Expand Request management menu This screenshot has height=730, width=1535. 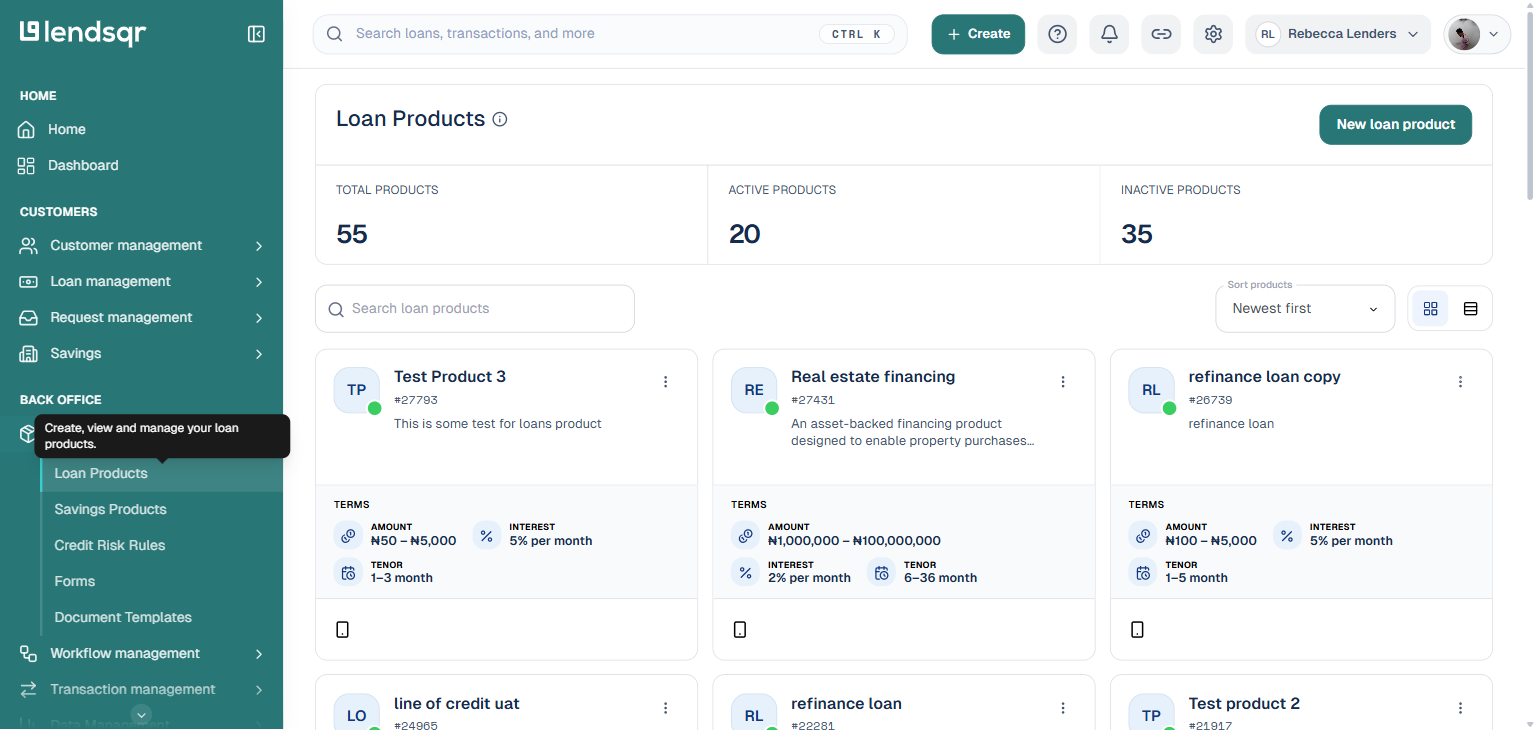[141, 318]
